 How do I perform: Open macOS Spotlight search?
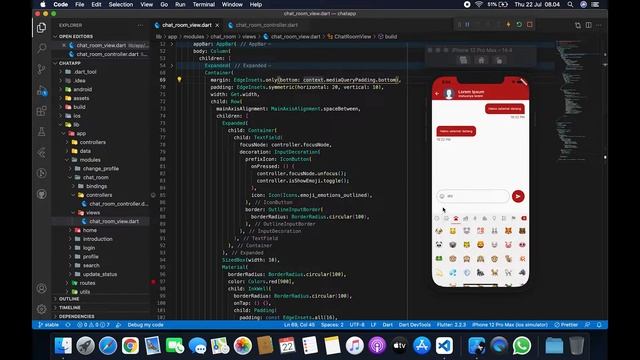[570, 4]
